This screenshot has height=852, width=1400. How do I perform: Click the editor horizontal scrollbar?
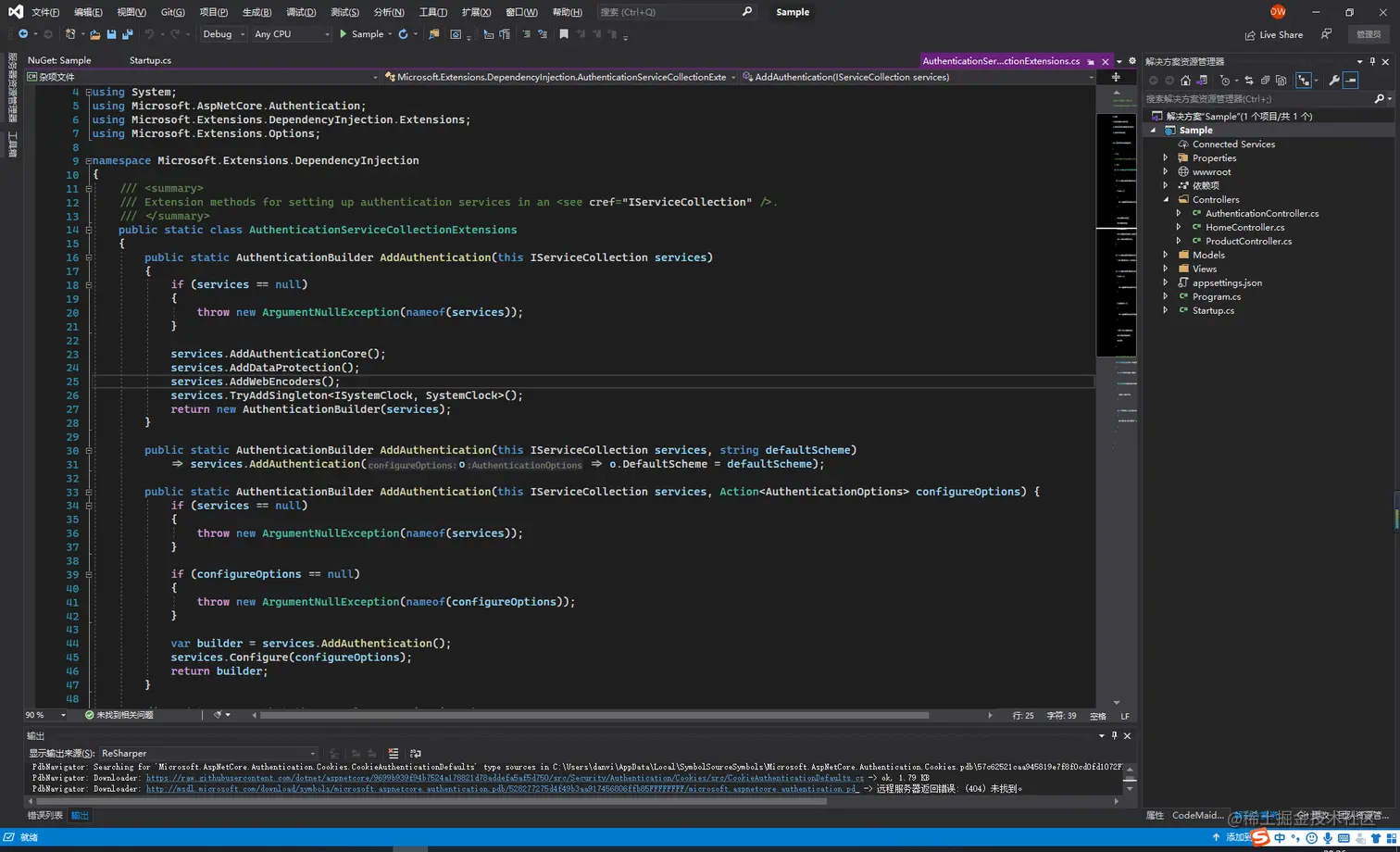[x=594, y=715]
